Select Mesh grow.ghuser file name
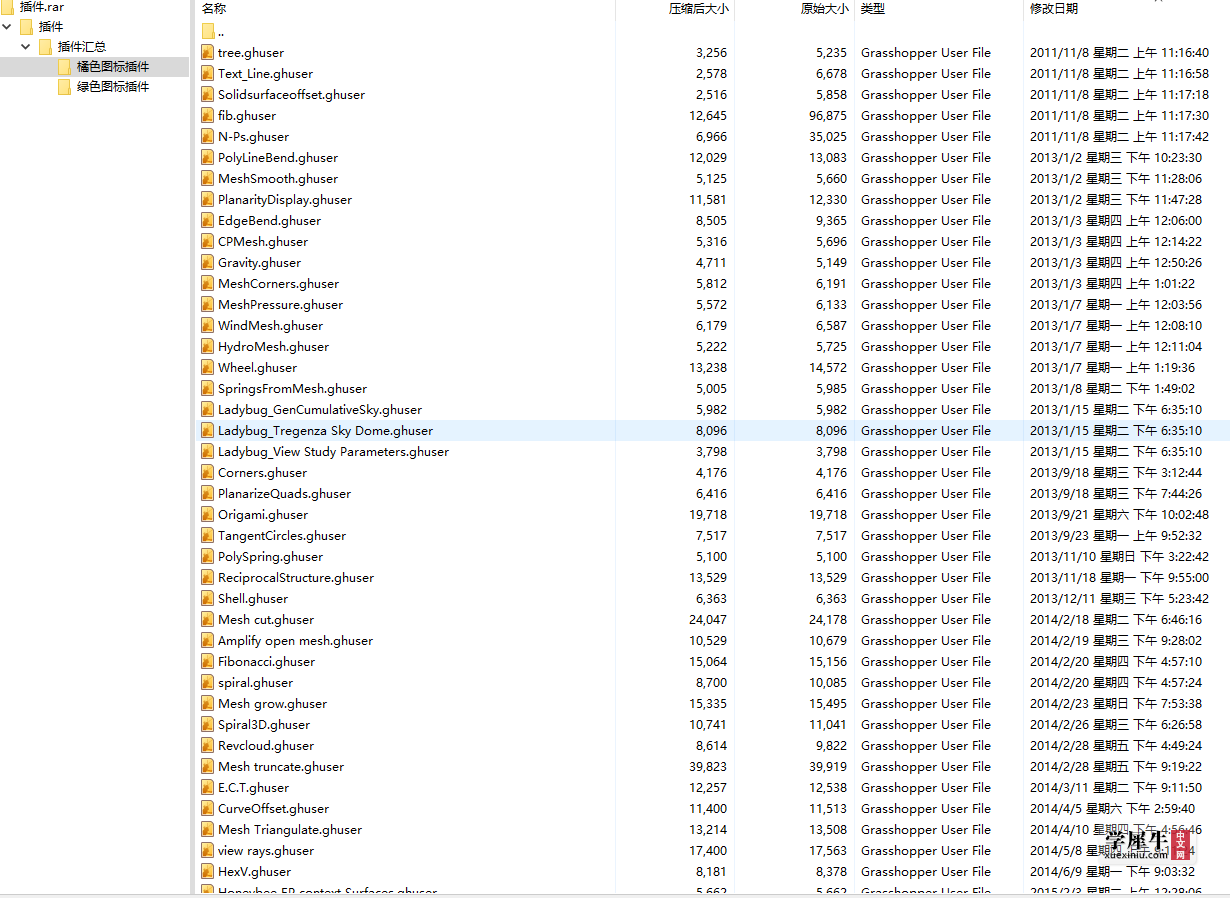Screen dimensions: 1230x898 [x=272, y=703]
